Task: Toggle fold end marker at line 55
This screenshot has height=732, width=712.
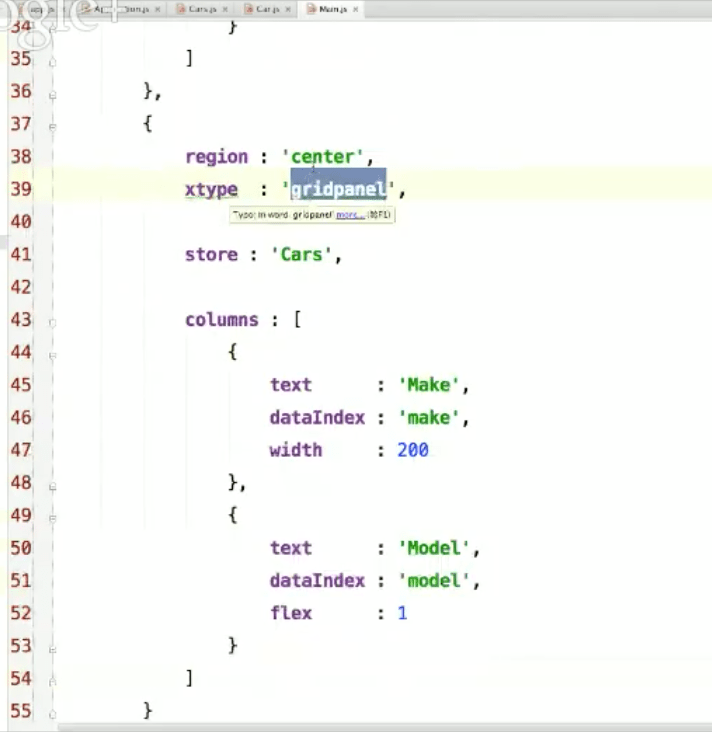Action: [x=52, y=714]
